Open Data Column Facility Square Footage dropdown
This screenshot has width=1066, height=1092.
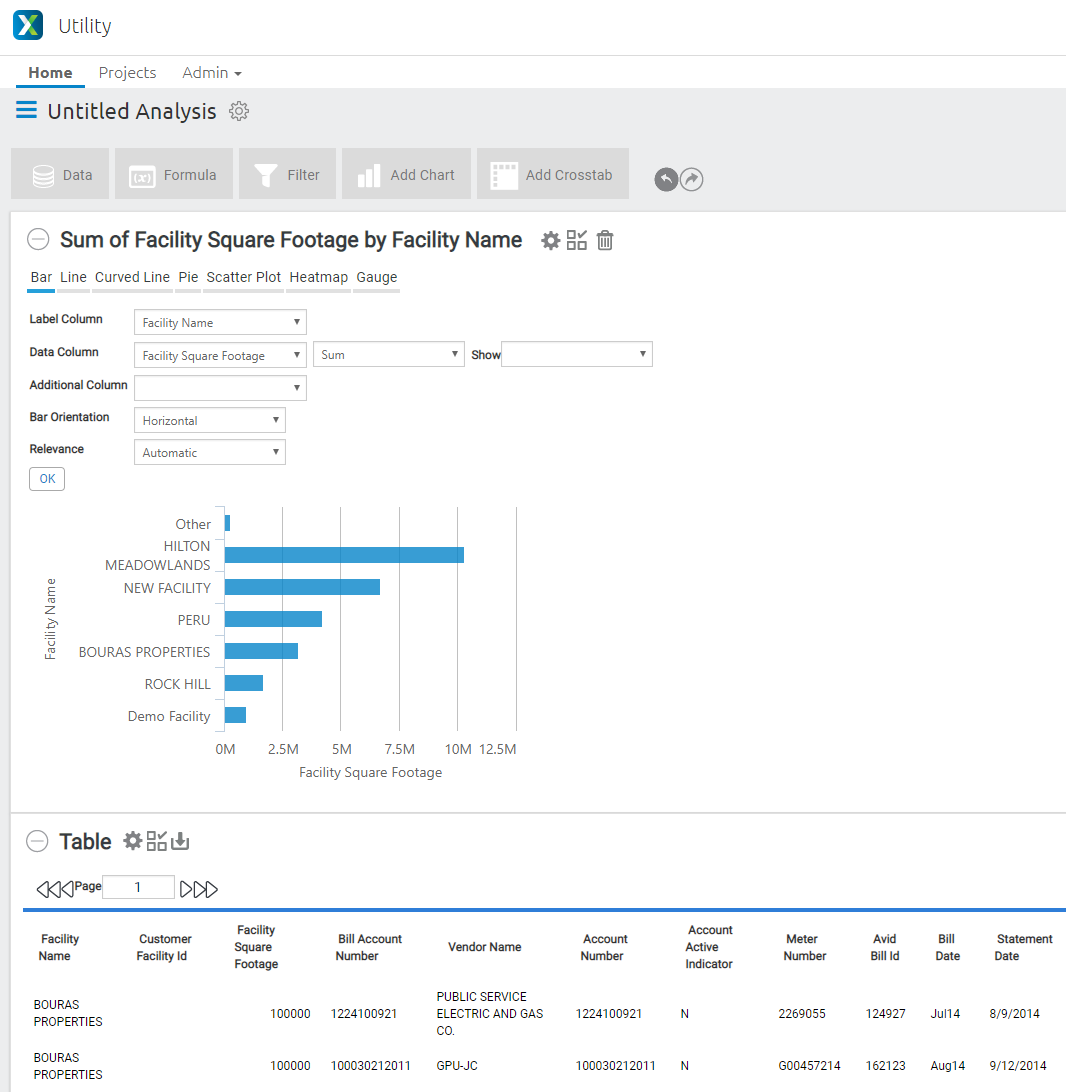coord(220,355)
